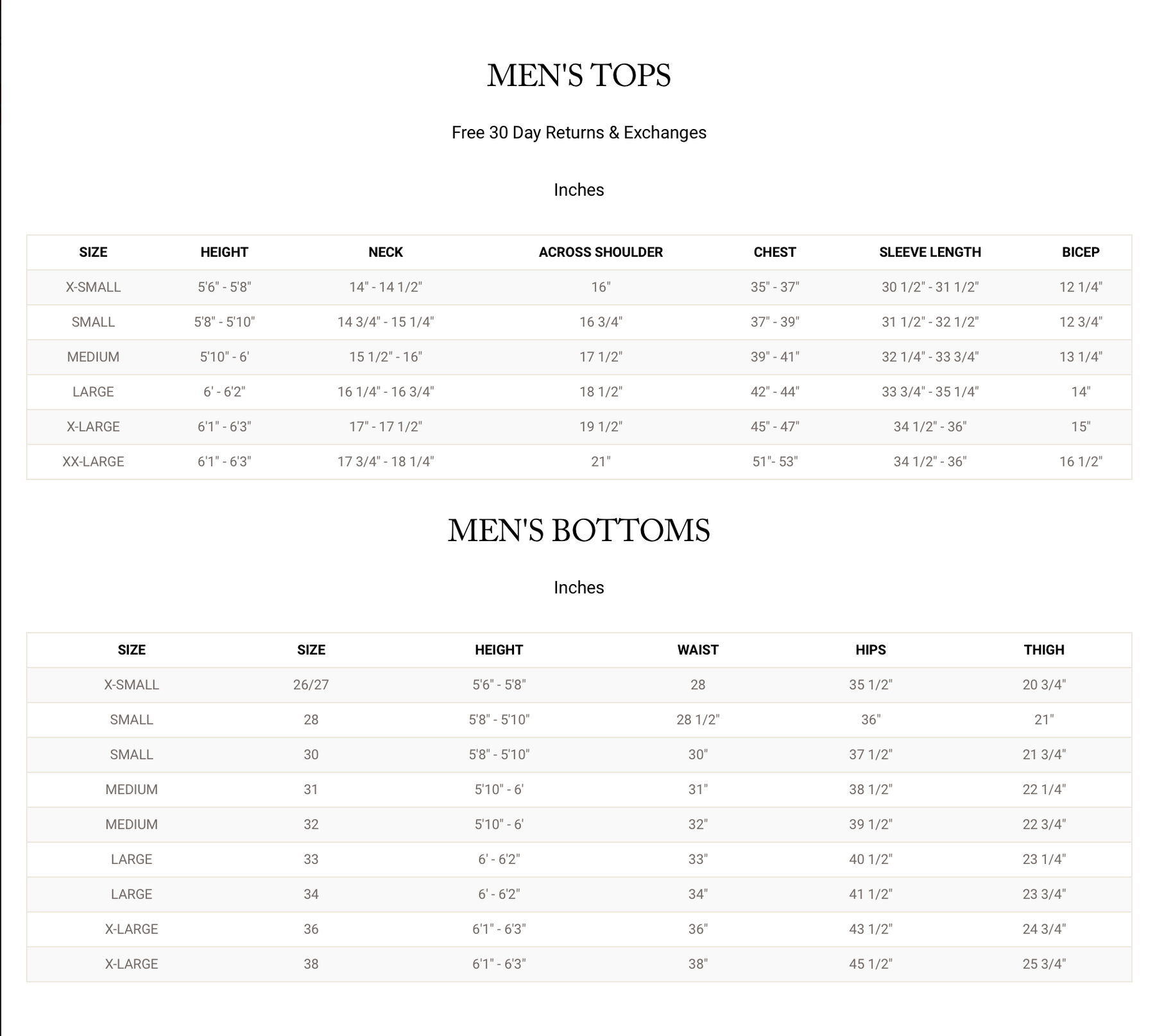Image resolution: width=1155 pixels, height=1036 pixels.
Task: Click the 28 1/2" waist value
Action: pyautogui.click(x=697, y=720)
